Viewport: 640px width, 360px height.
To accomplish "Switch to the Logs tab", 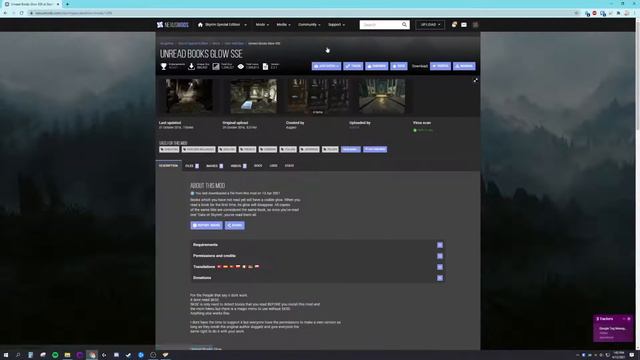I will 273,166.
